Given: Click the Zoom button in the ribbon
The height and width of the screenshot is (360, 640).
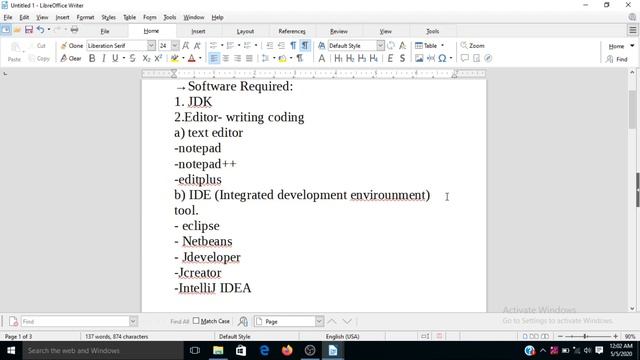Looking at the screenshot, I should coord(473,46).
